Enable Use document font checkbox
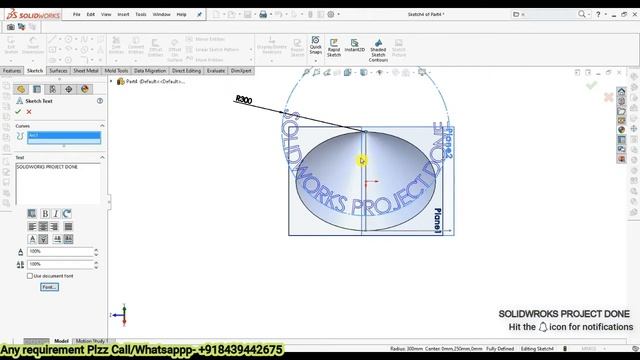The width and height of the screenshot is (640, 360). [30, 276]
